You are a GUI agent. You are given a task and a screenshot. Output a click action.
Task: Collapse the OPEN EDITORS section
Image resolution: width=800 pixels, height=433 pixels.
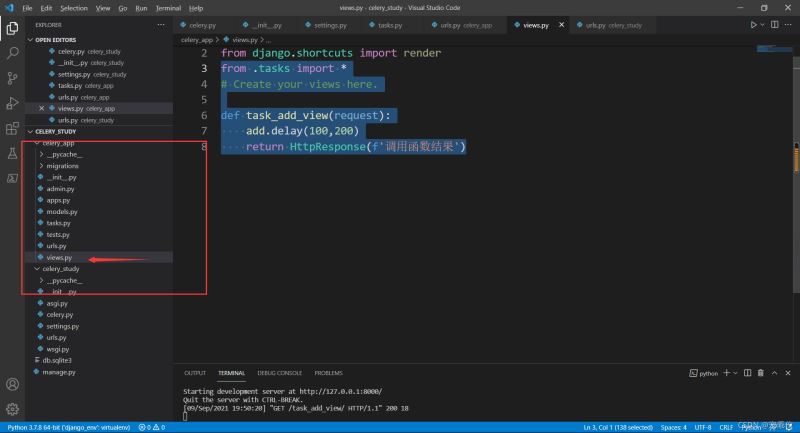(56, 40)
